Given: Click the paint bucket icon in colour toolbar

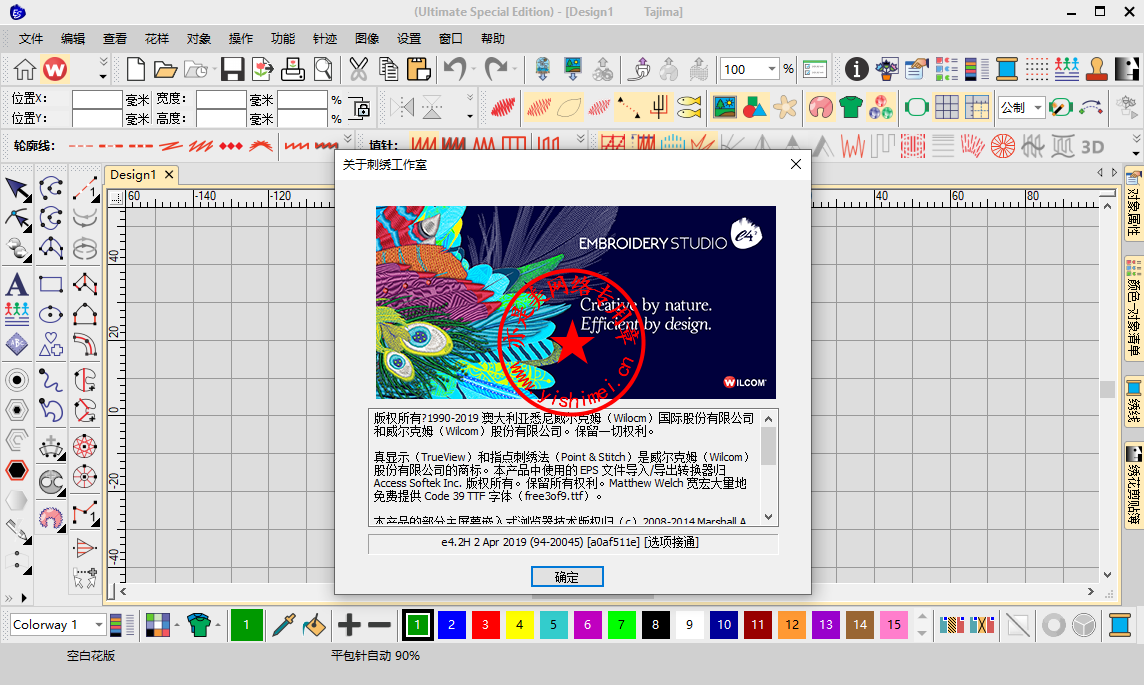Looking at the screenshot, I should pyautogui.click(x=314, y=624).
